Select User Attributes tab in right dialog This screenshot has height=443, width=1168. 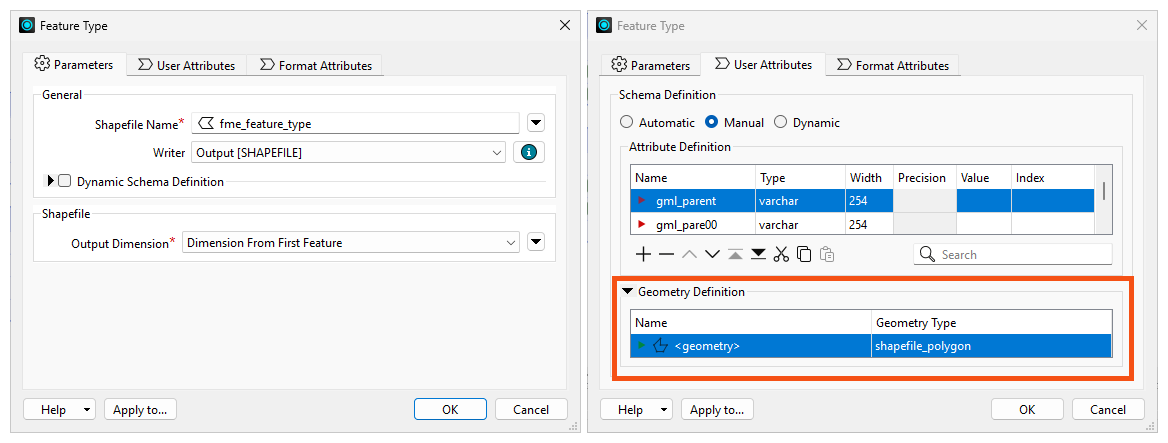pyautogui.click(x=763, y=64)
